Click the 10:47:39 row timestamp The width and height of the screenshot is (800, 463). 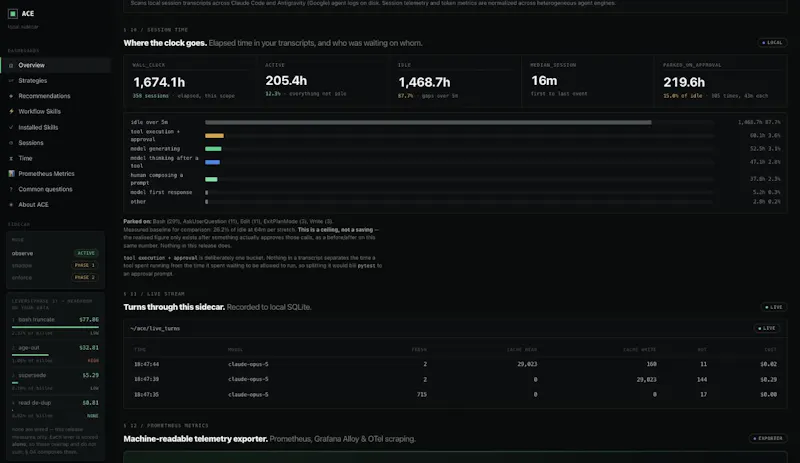tap(146, 380)
